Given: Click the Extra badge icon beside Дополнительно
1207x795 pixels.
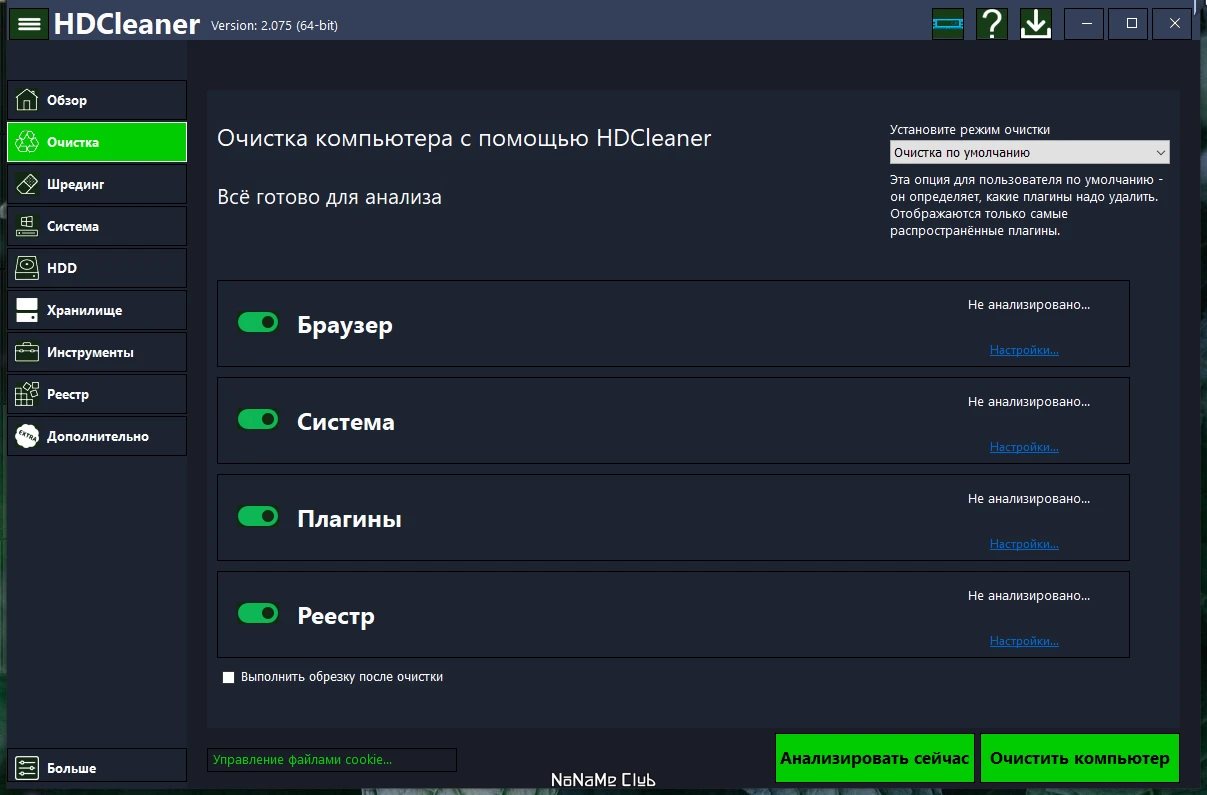Looking at the screenshot, I should (x=27, y=436).
